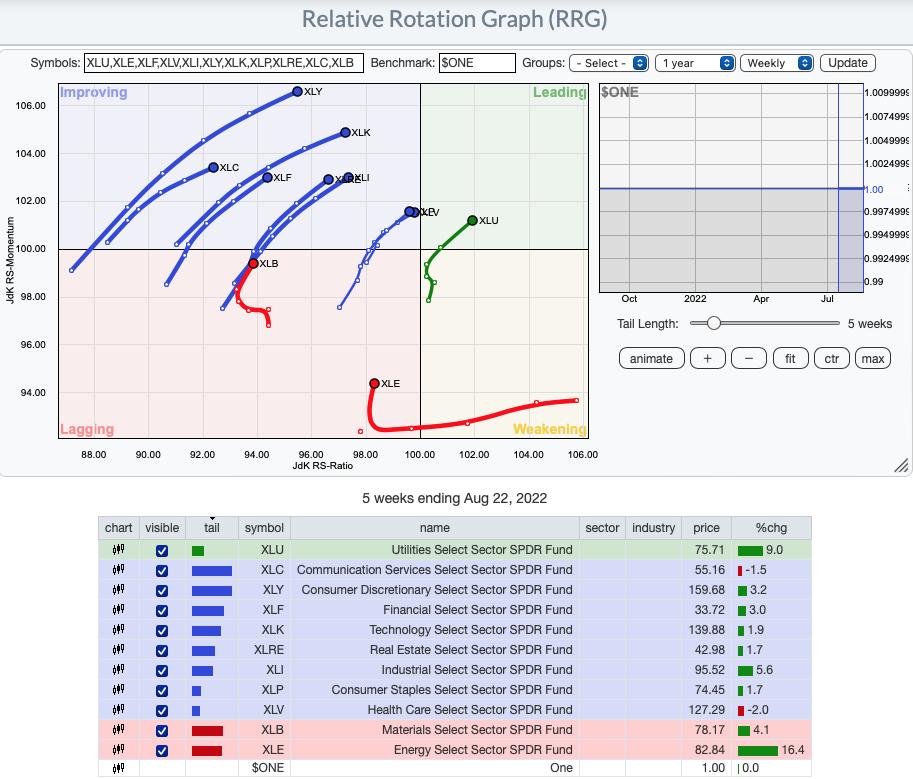Click the Benchmark input field

(x=477, y=63)
